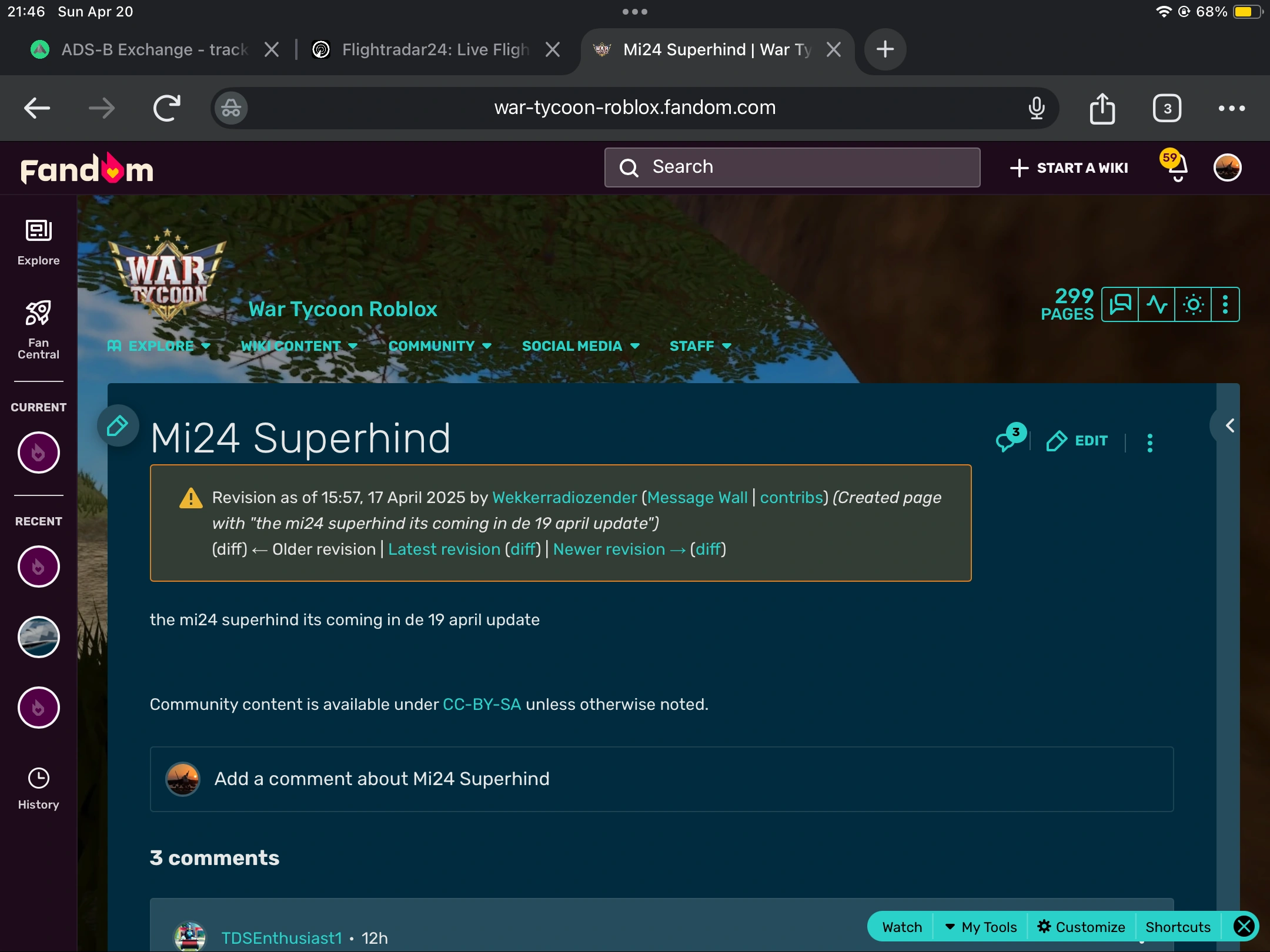Open Wekkerradiozender user profile link
The image size is (1270, 952).
pos(564,497)
